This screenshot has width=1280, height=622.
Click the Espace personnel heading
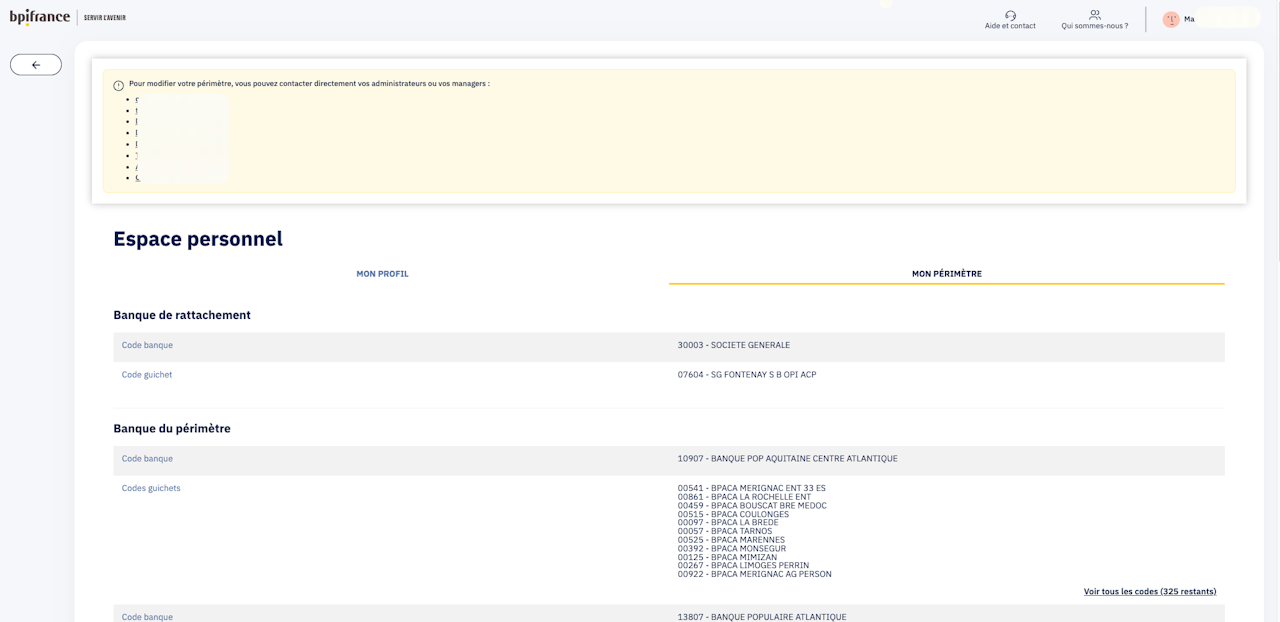[198, 239]
